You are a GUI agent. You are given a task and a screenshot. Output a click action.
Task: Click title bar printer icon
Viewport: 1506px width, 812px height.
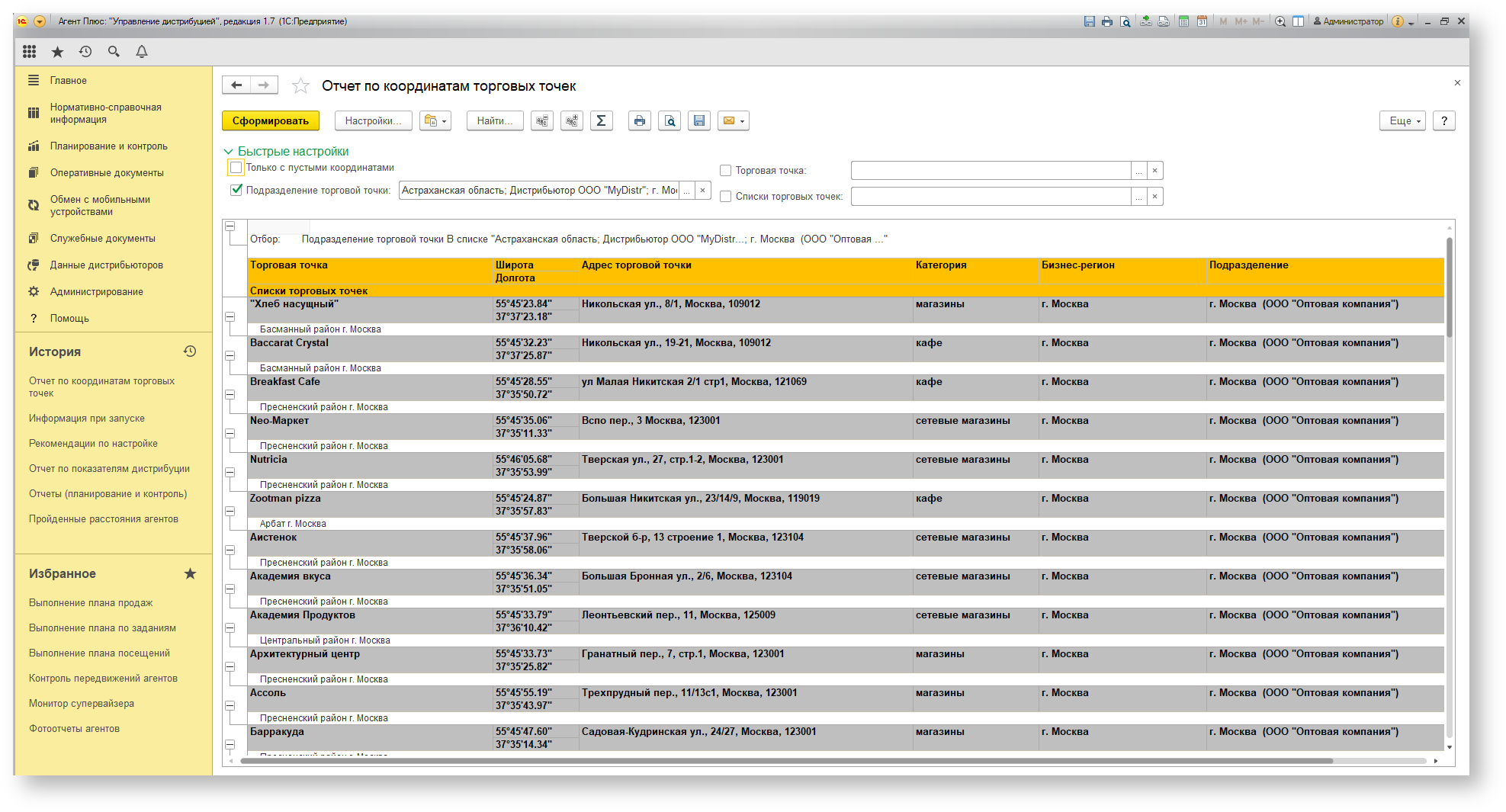click(x=1107, y=21)
